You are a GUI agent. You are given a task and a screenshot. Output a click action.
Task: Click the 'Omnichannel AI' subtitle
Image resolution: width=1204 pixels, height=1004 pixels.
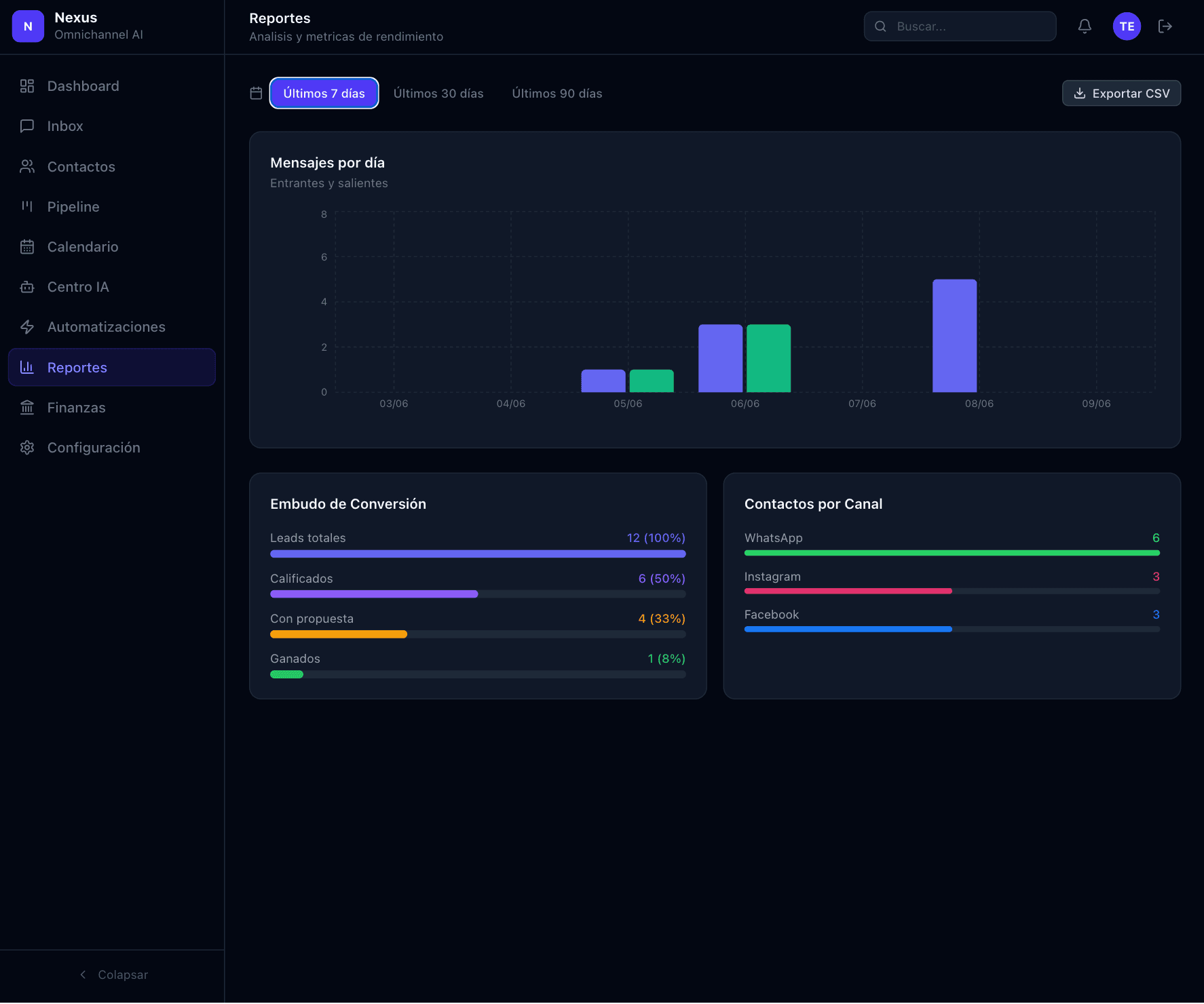click(x=98, y=35)
